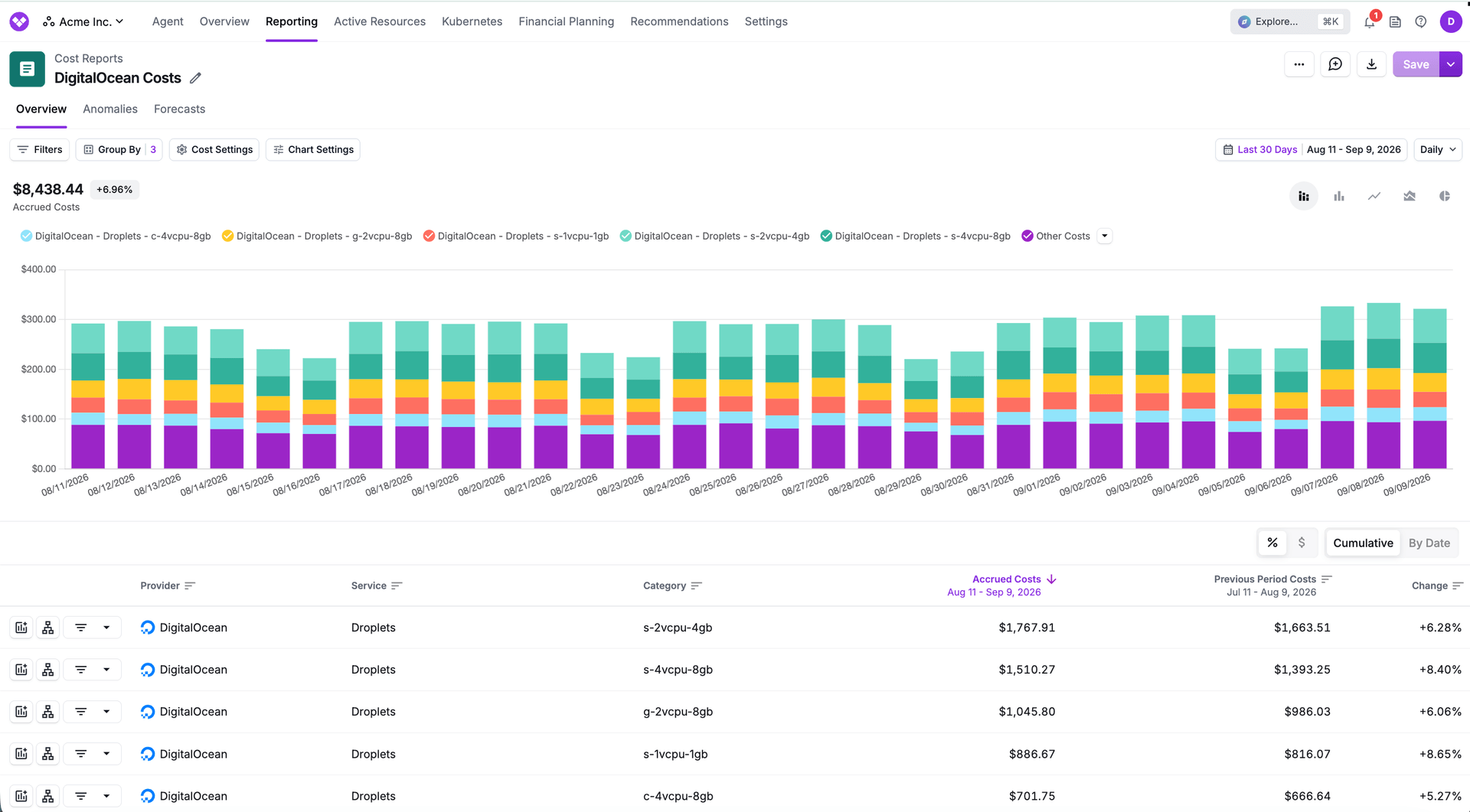Click the Explore search field
The image size is (1470, 812).
pos(1289,21)
